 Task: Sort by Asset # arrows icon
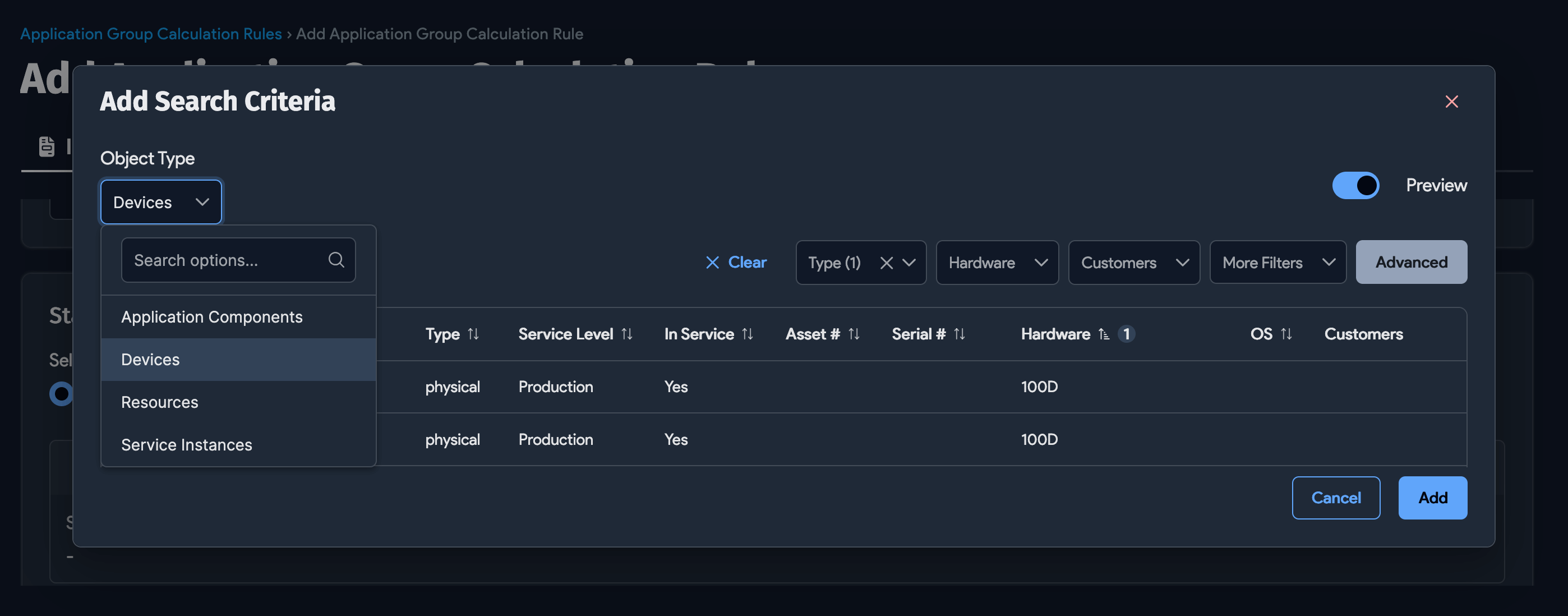click(x=854, y=334)
